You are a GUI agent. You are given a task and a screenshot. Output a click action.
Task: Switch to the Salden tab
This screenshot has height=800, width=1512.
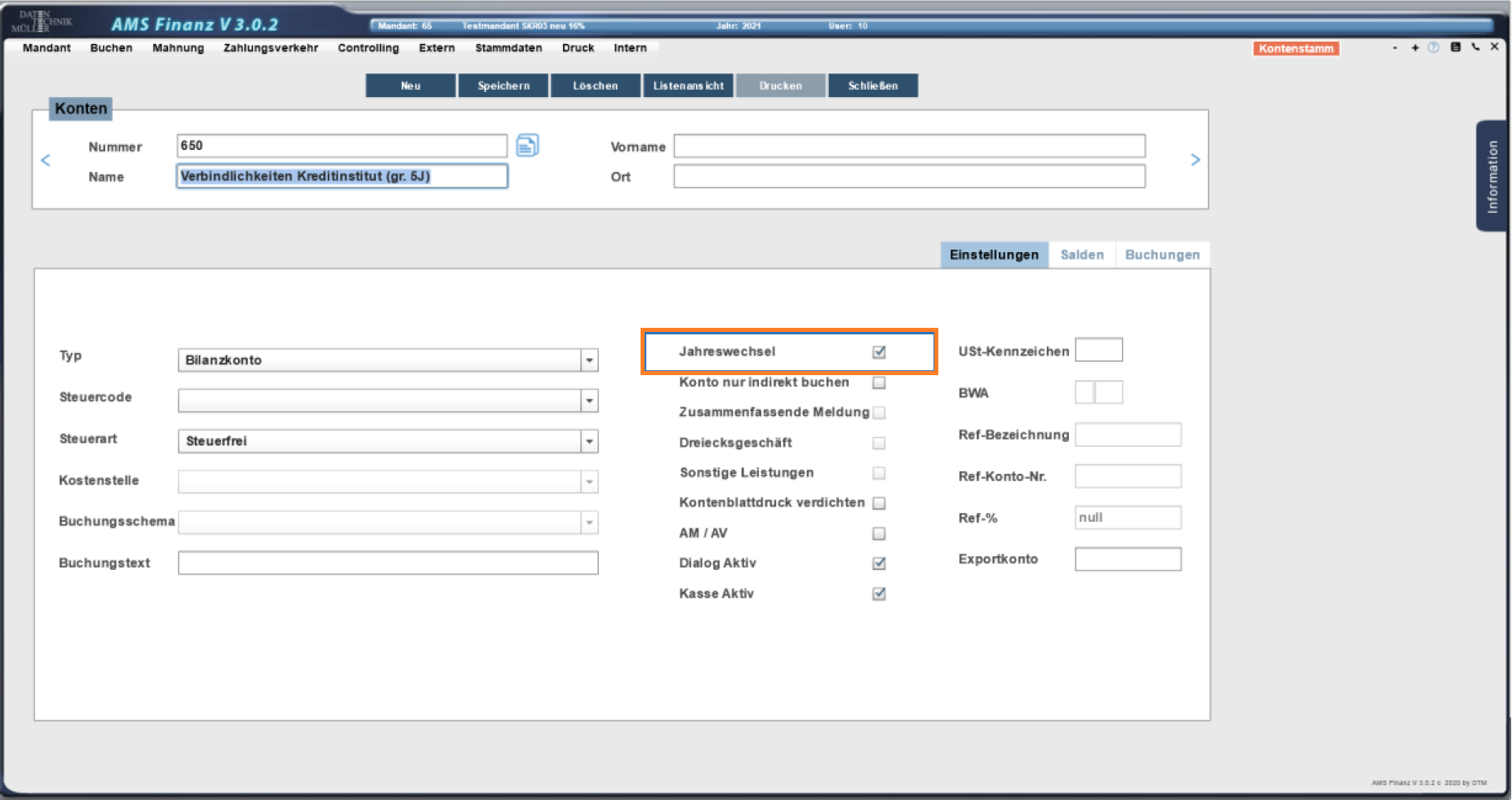[x=1082, y=255]
